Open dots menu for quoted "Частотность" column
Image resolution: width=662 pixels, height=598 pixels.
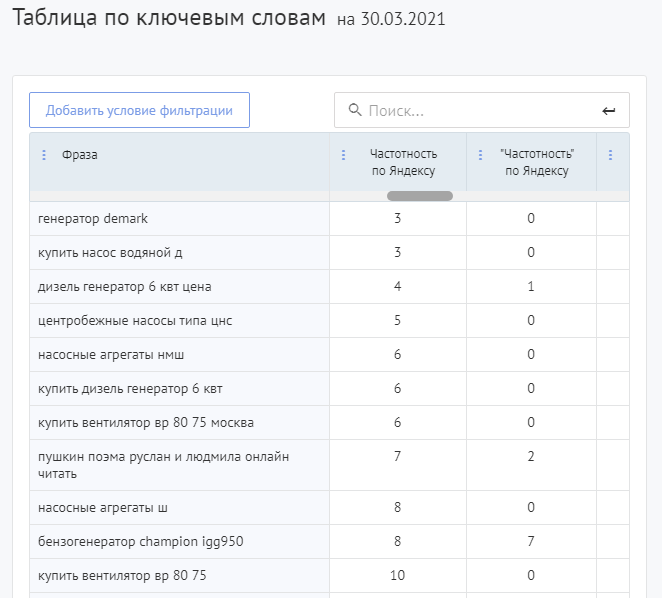point(480,155)
